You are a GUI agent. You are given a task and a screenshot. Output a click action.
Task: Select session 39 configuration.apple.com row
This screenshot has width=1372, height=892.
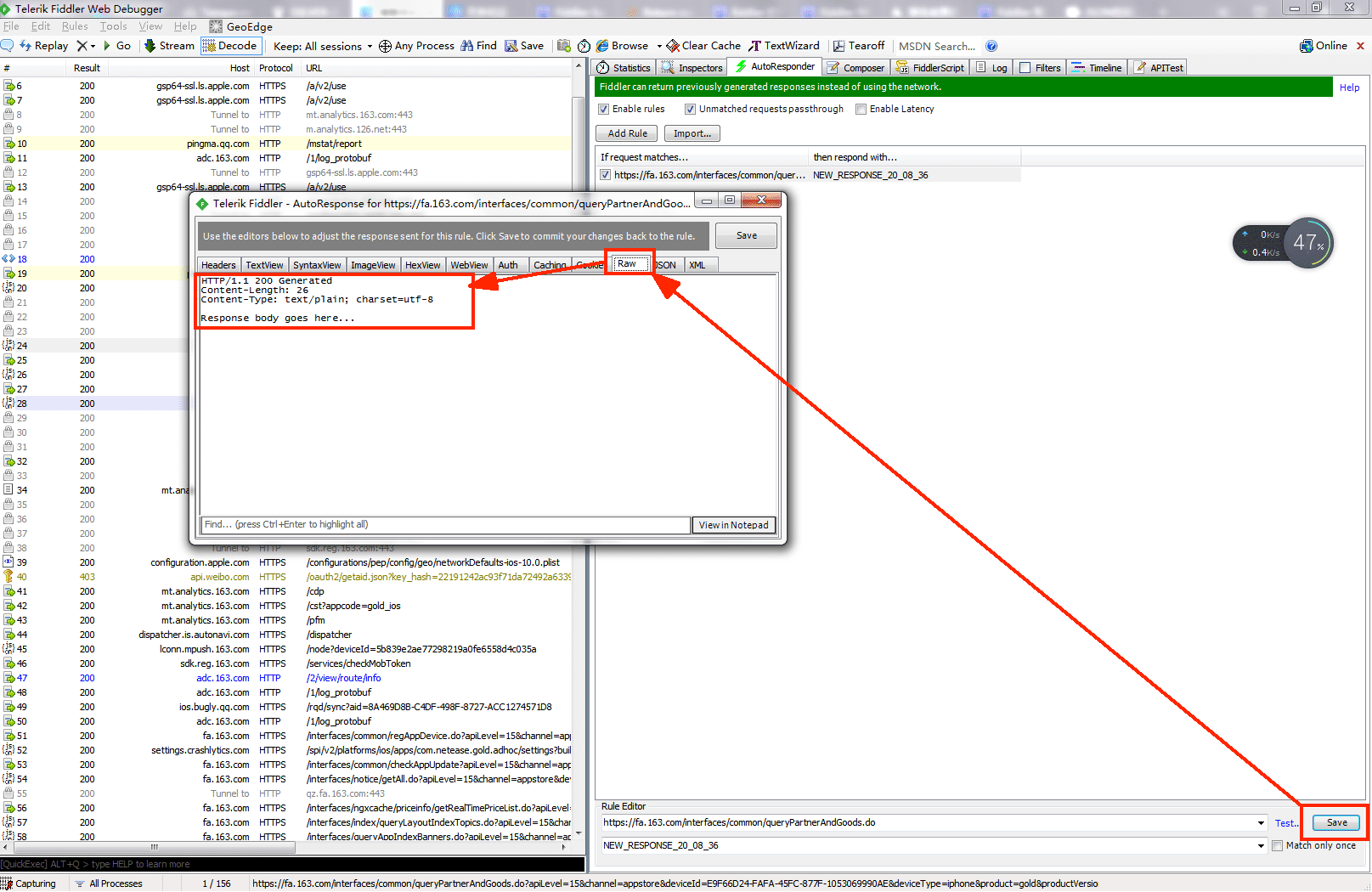286,562
